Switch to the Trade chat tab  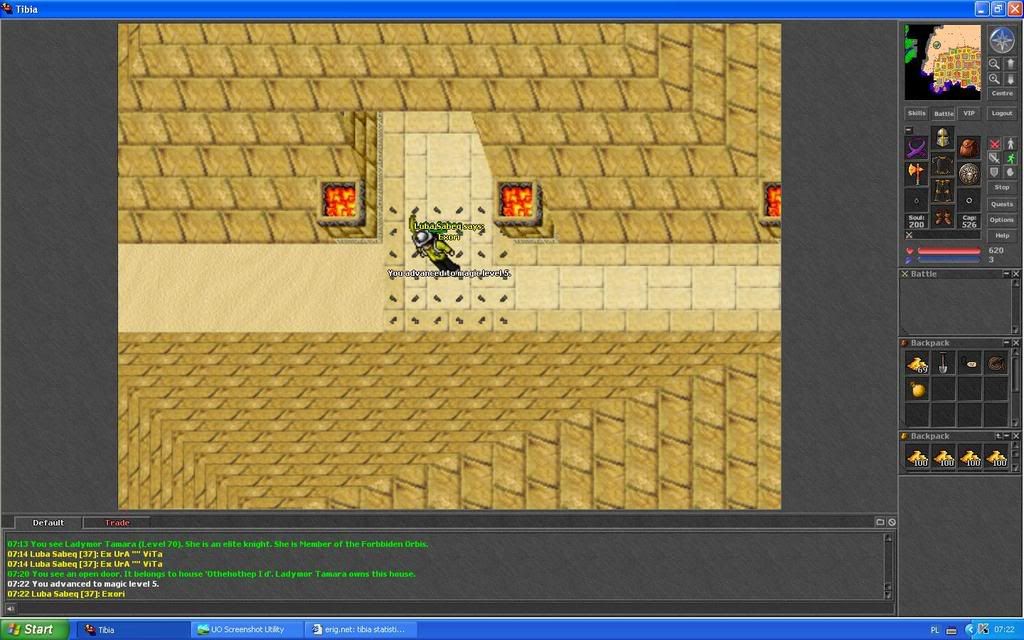point(118,522)
